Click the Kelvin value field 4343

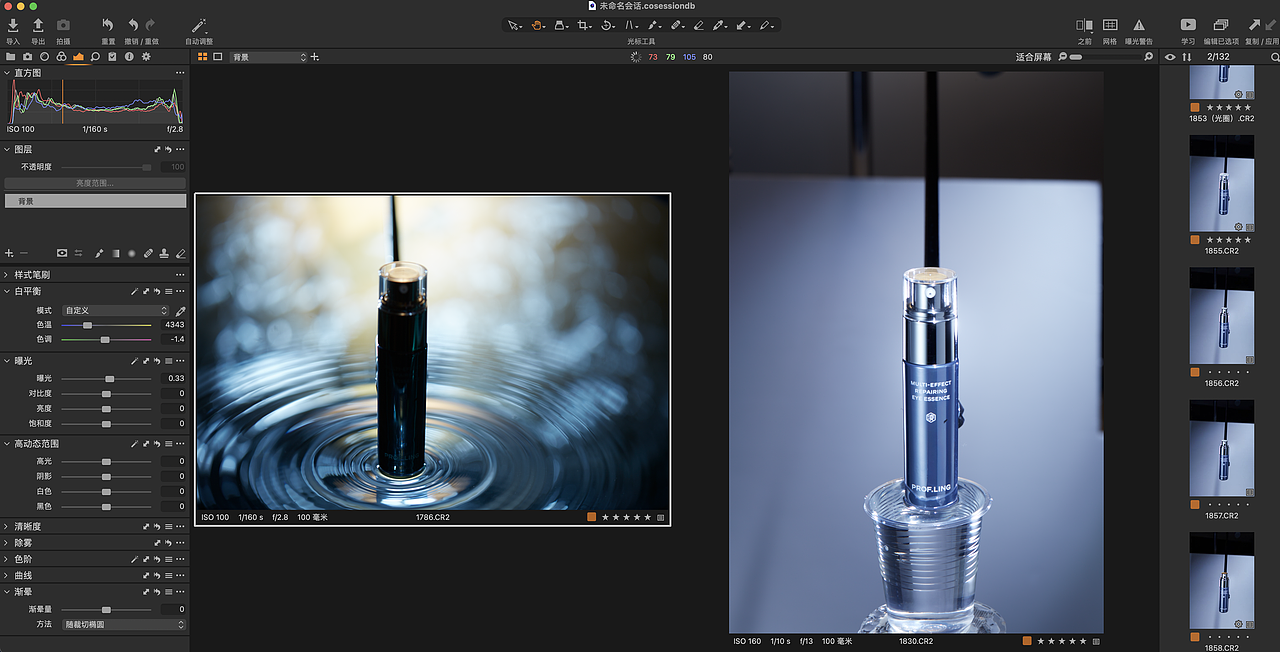pos(173,325)
